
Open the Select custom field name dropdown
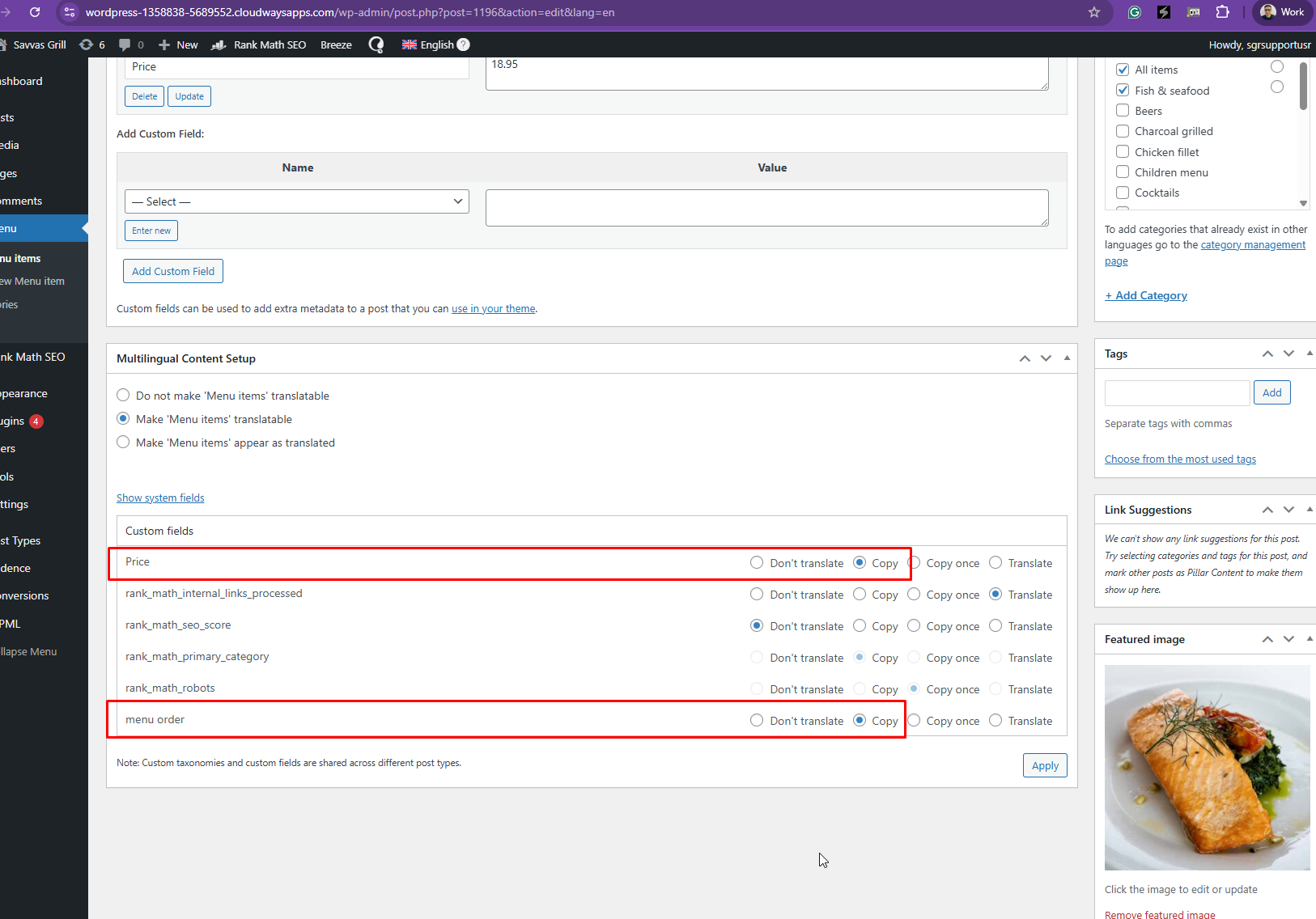coord(297,201)
